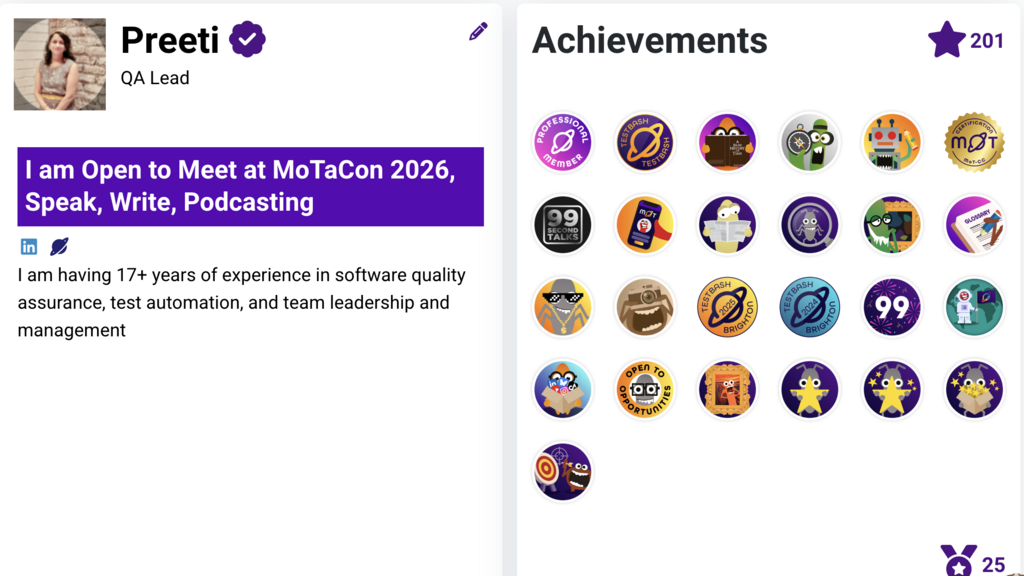Open the Open to Opportunities badge
This screenshot has height=576, width=1024.
[645, 390]
